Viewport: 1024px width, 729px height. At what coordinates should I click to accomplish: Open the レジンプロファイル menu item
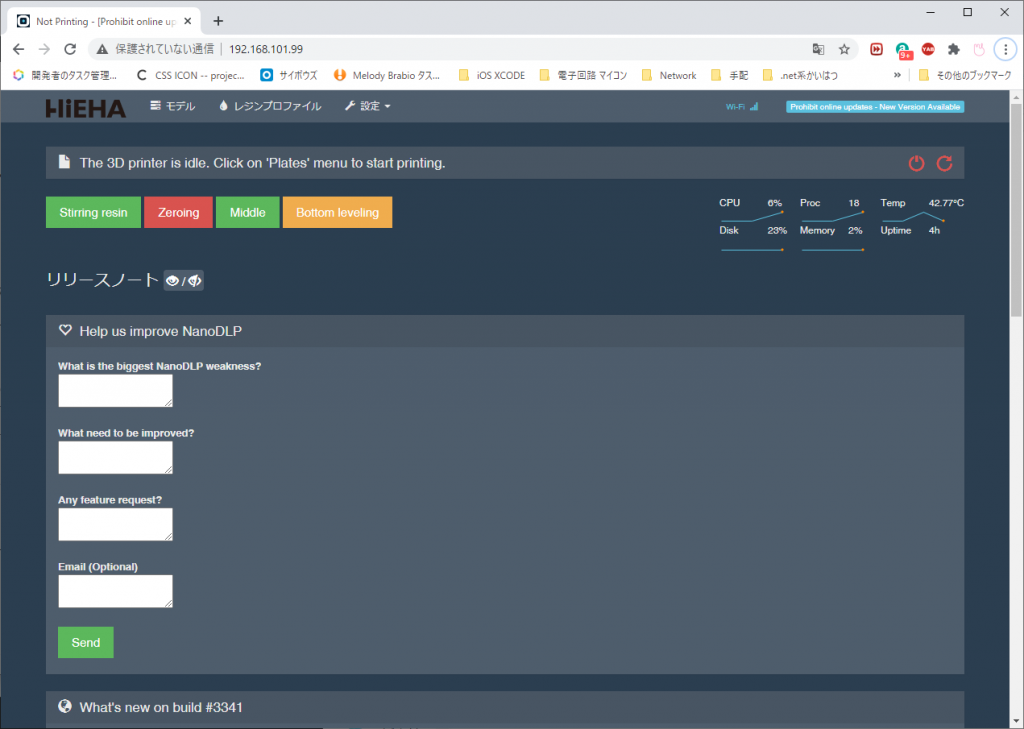[x=270, y=106]
